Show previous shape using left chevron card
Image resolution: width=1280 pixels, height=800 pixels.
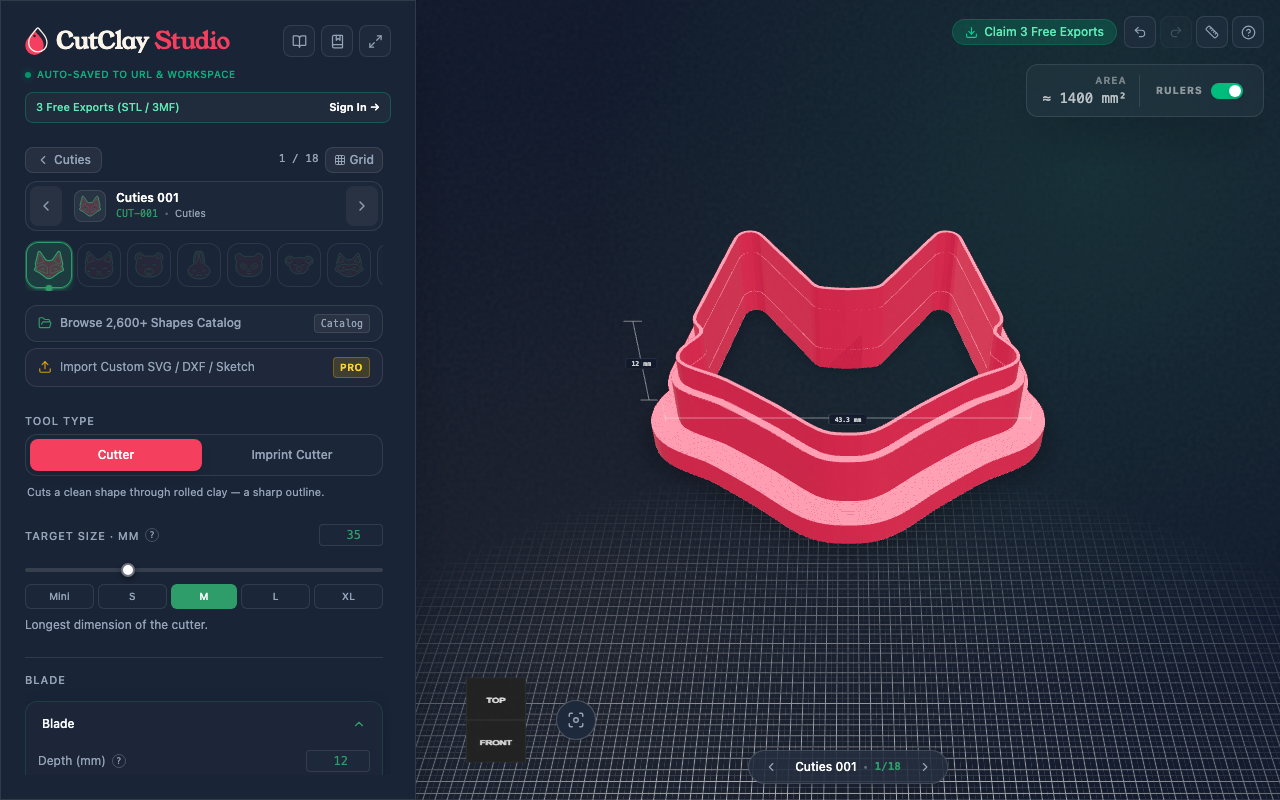(46, 206)
